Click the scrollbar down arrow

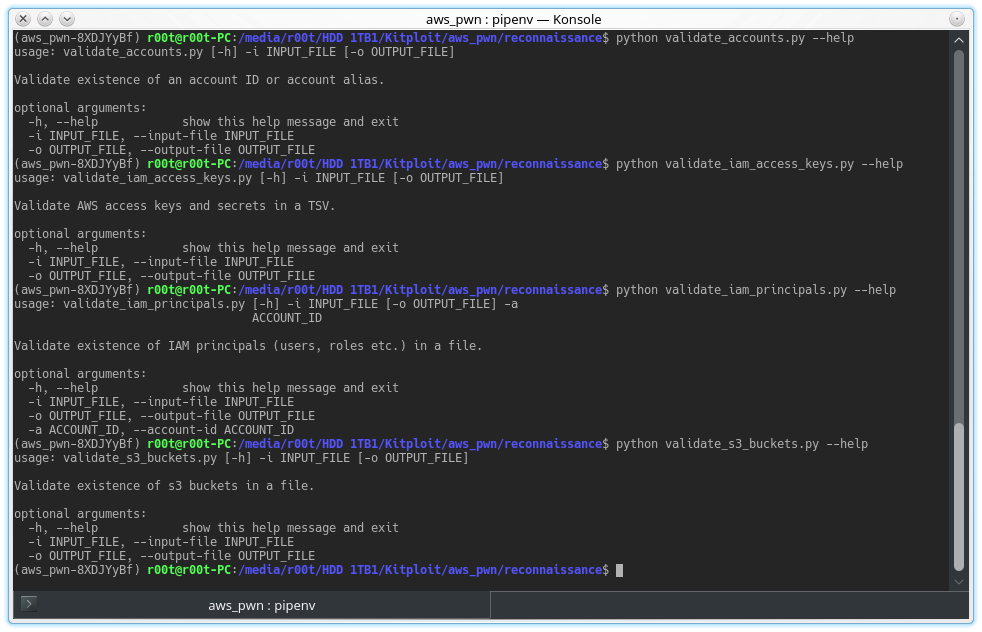(x=960, y=580)
